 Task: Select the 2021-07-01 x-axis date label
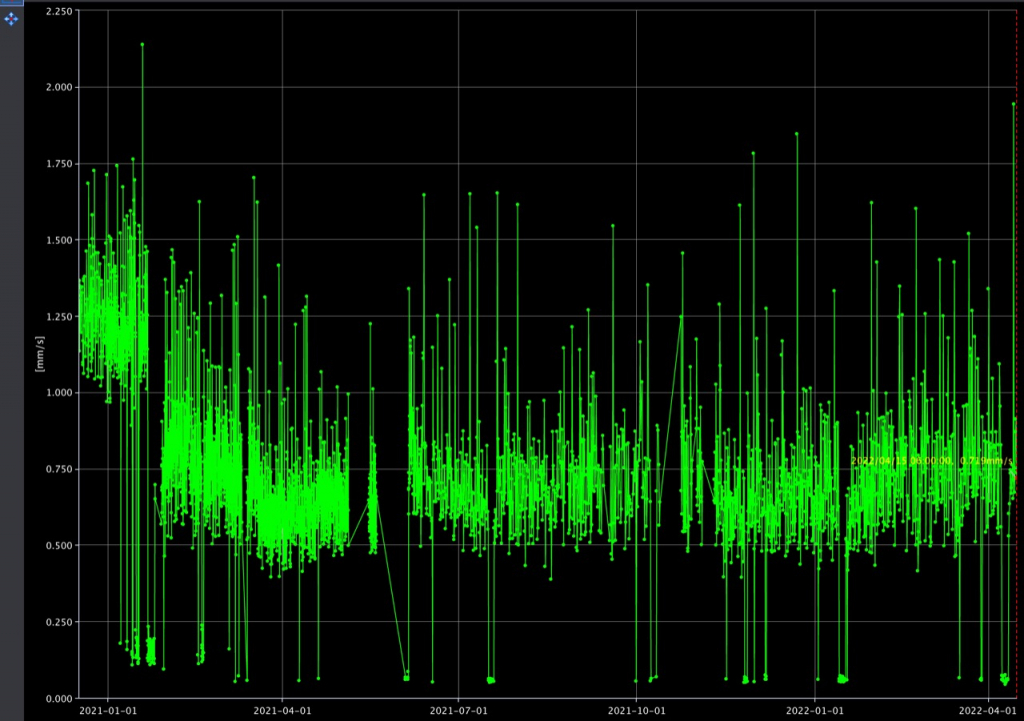click(x=459, y=710)
